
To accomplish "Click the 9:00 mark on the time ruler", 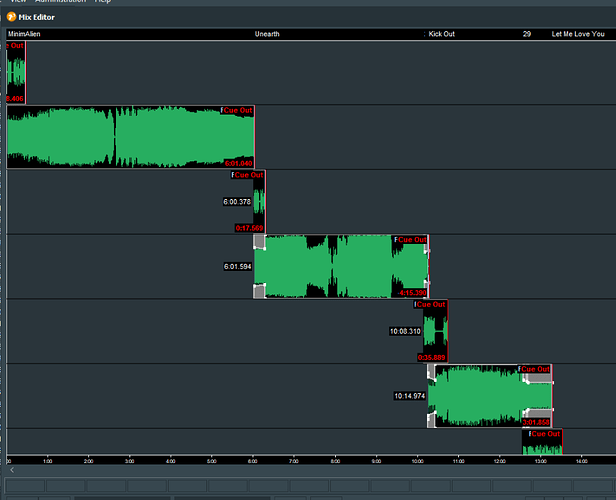I will [376, 461].
